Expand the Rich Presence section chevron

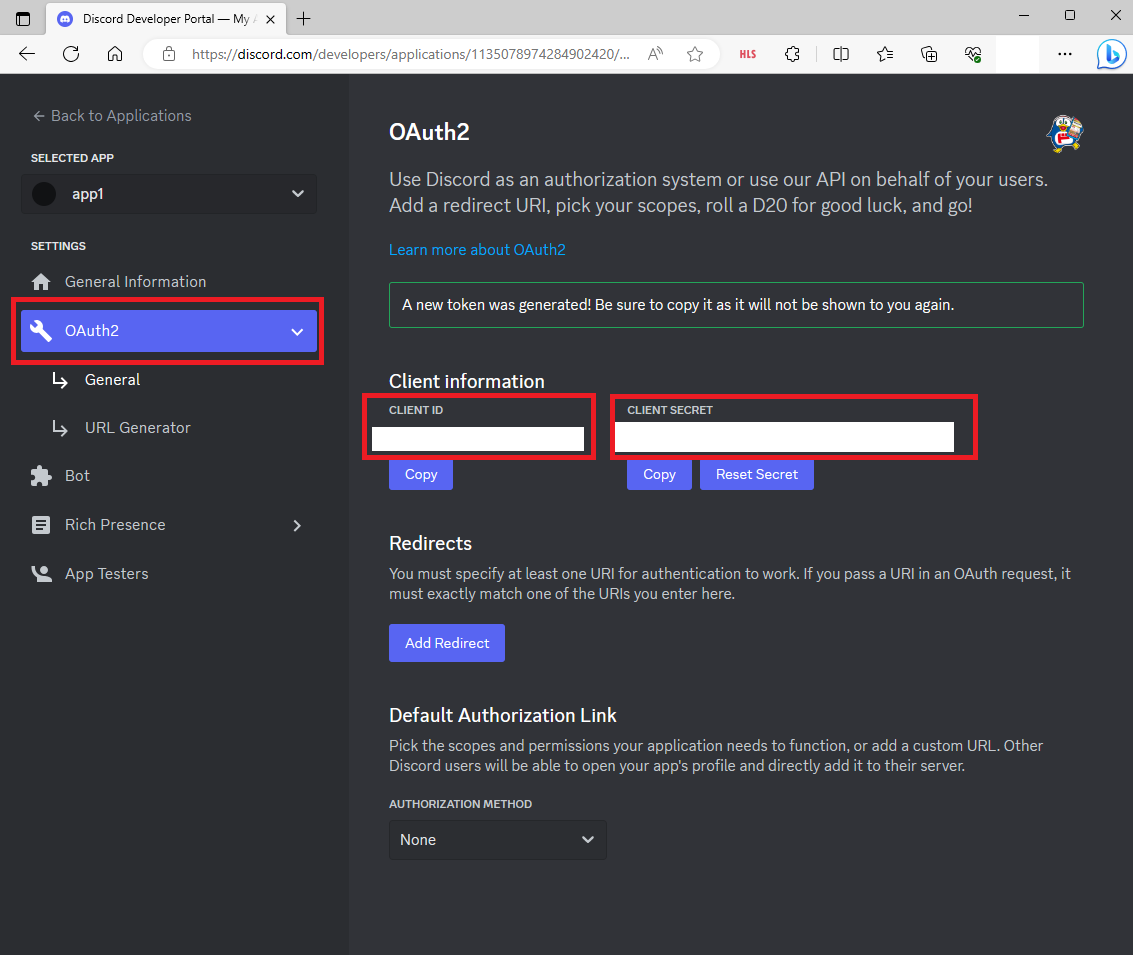[297, 524]
